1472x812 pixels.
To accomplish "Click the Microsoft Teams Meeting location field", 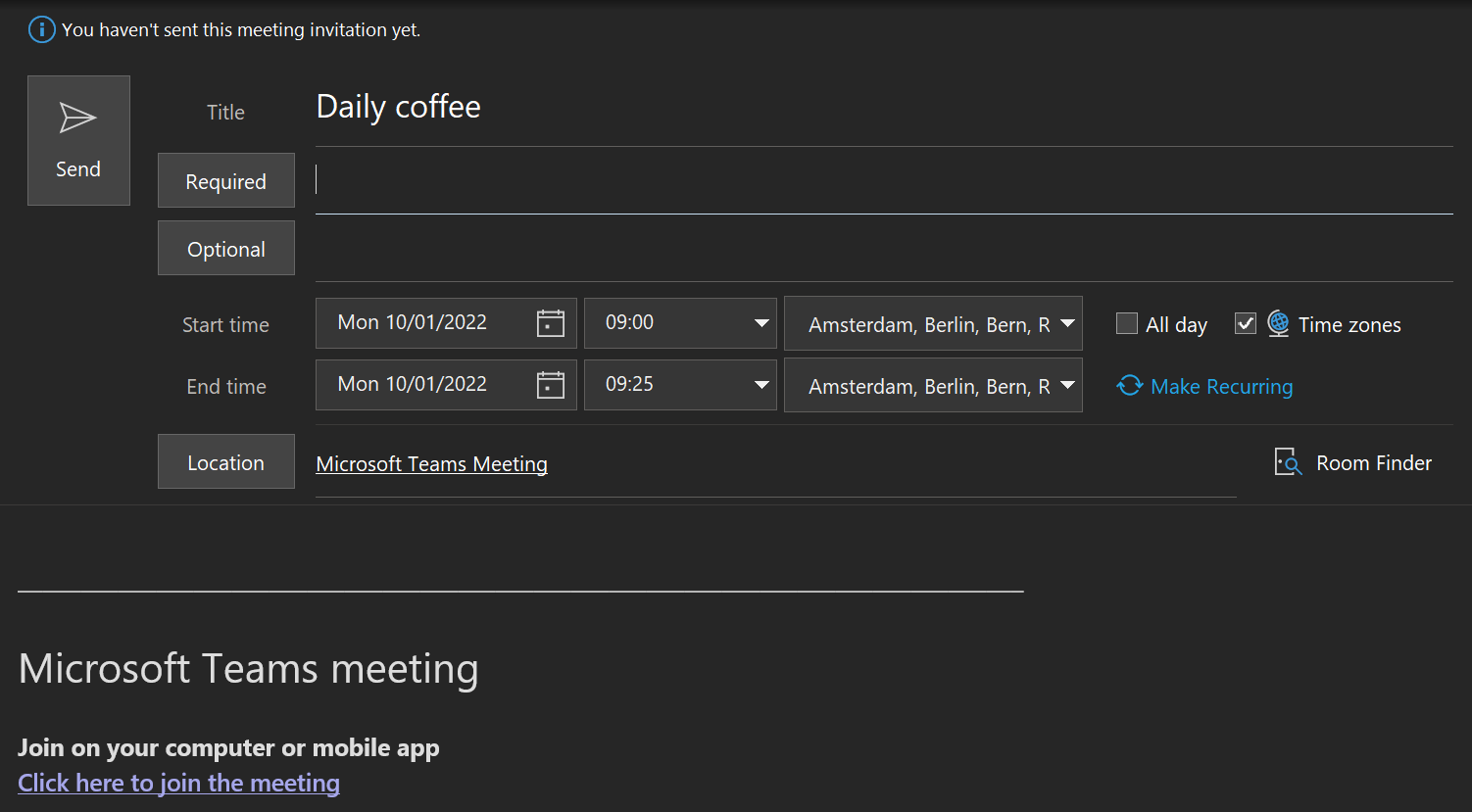I will tap(431, 464).
